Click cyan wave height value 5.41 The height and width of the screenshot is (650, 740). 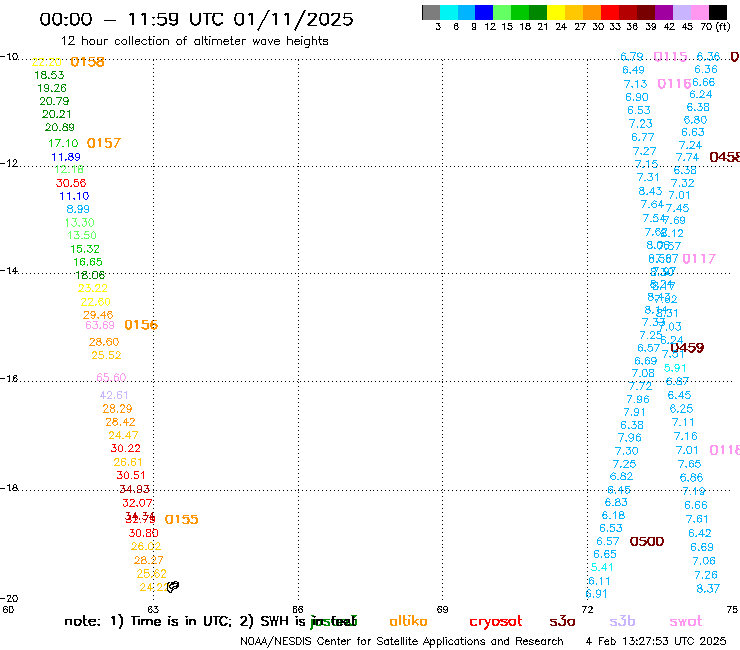tap(602, 567)
